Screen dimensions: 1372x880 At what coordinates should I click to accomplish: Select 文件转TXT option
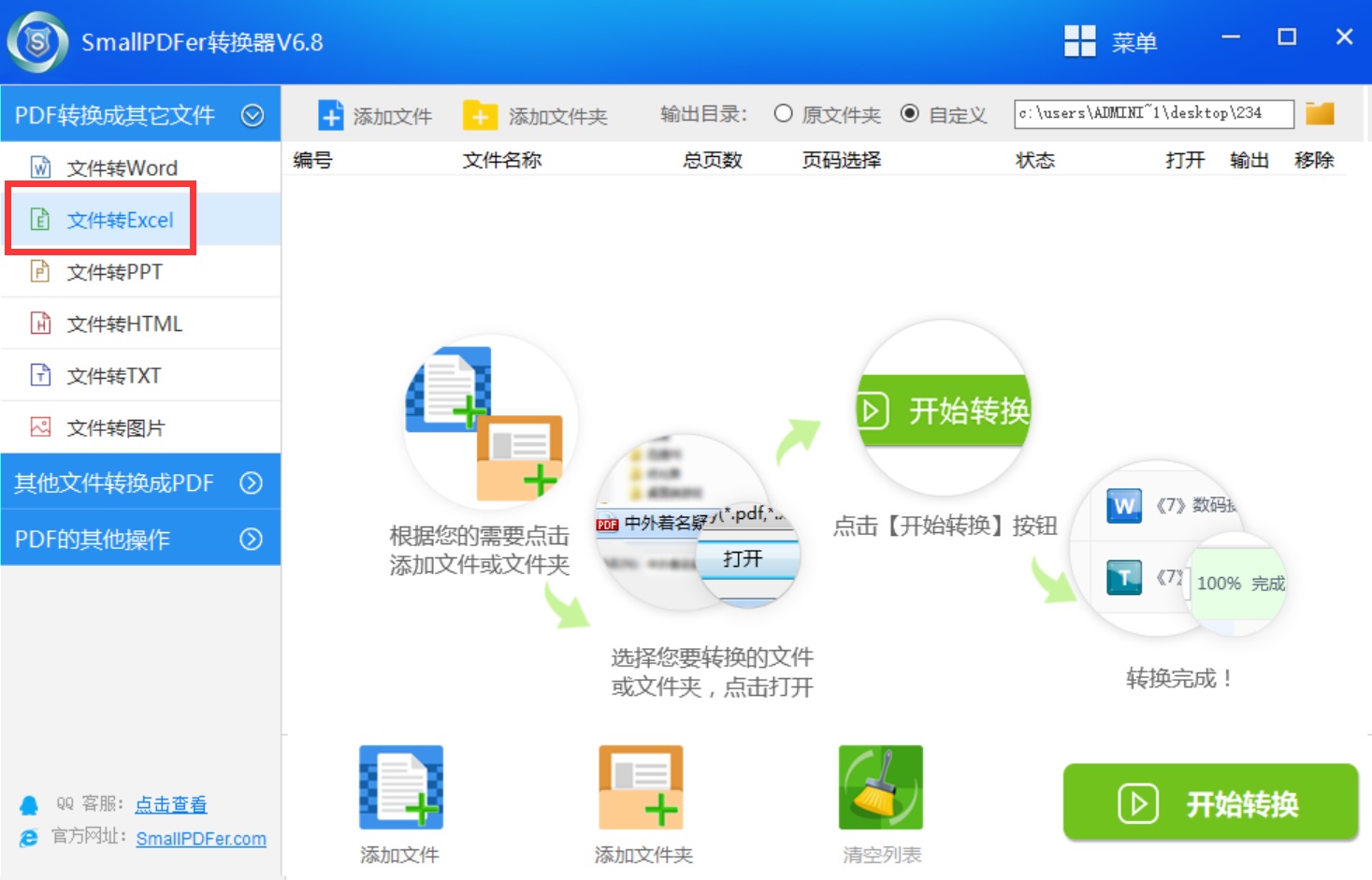(x=140, y=375)
